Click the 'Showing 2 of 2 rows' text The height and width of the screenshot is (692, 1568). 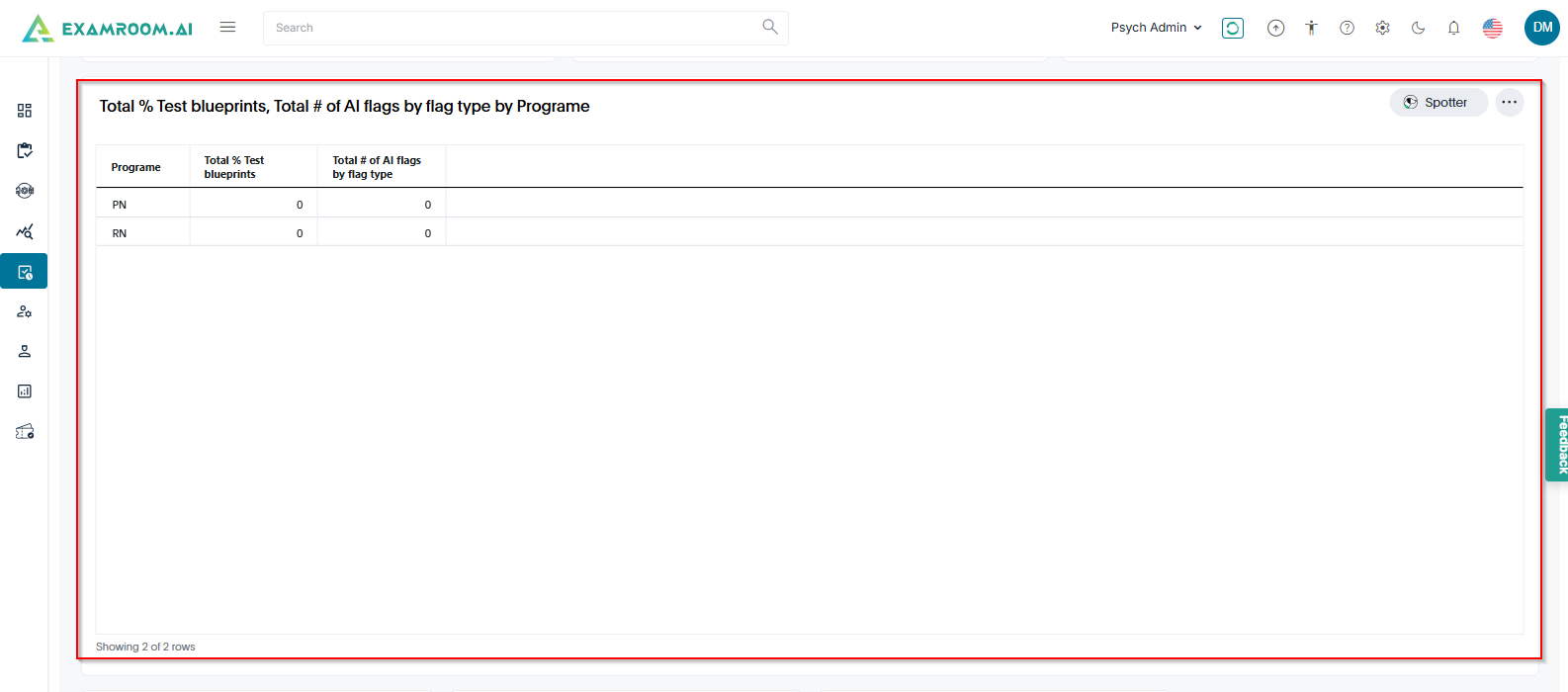(x=145, y=647)
